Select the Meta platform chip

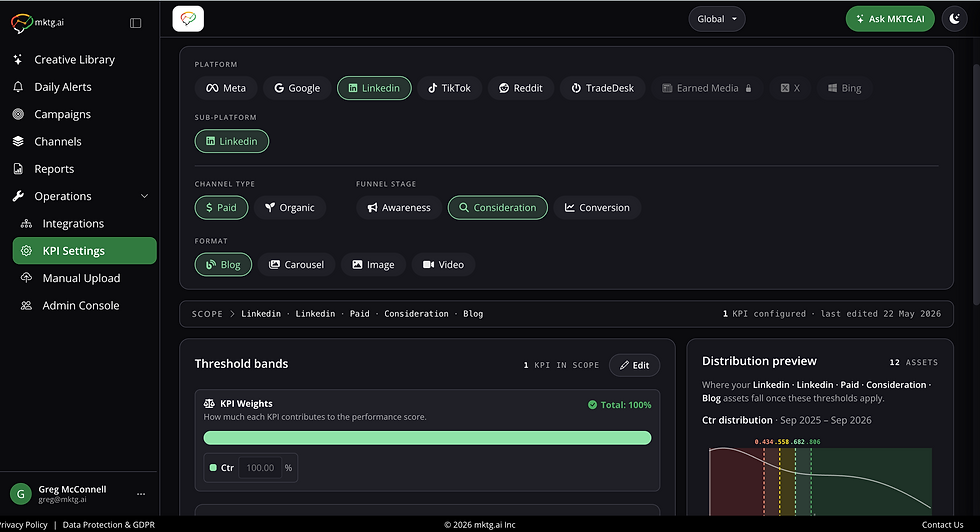[226, 88]
